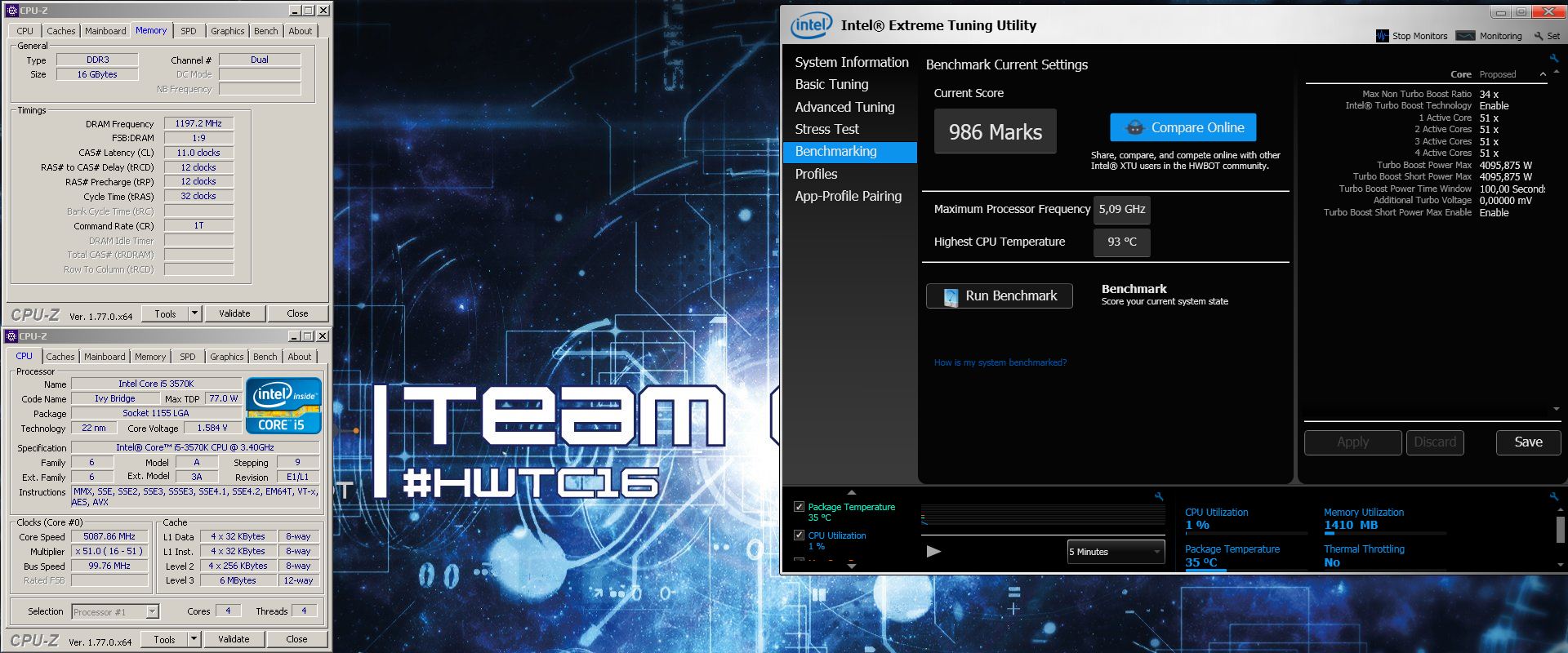Click DRAM Frequency value 1197.2 MHz

[x=198, y=123]
